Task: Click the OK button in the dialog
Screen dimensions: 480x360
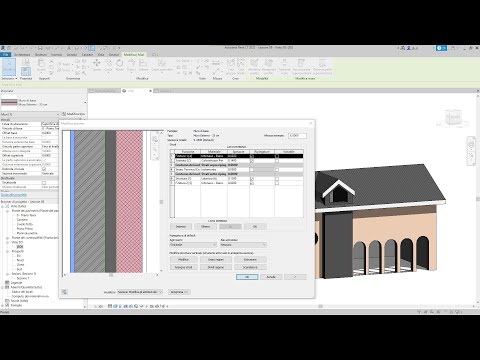Action: [x=247, y=277]
